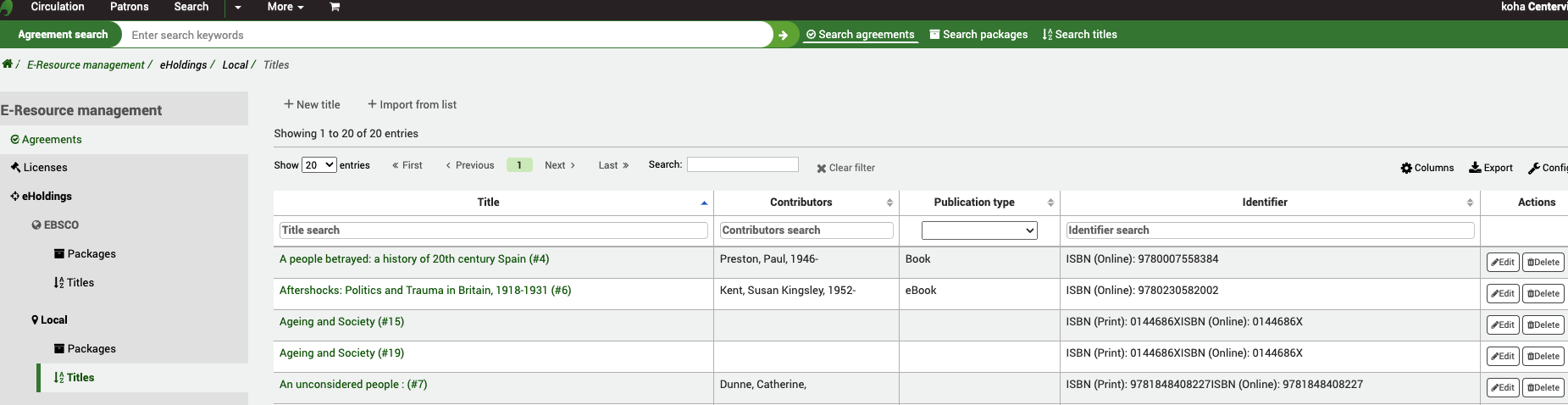Click the home icon in breadcrumb

pos(8,64)
